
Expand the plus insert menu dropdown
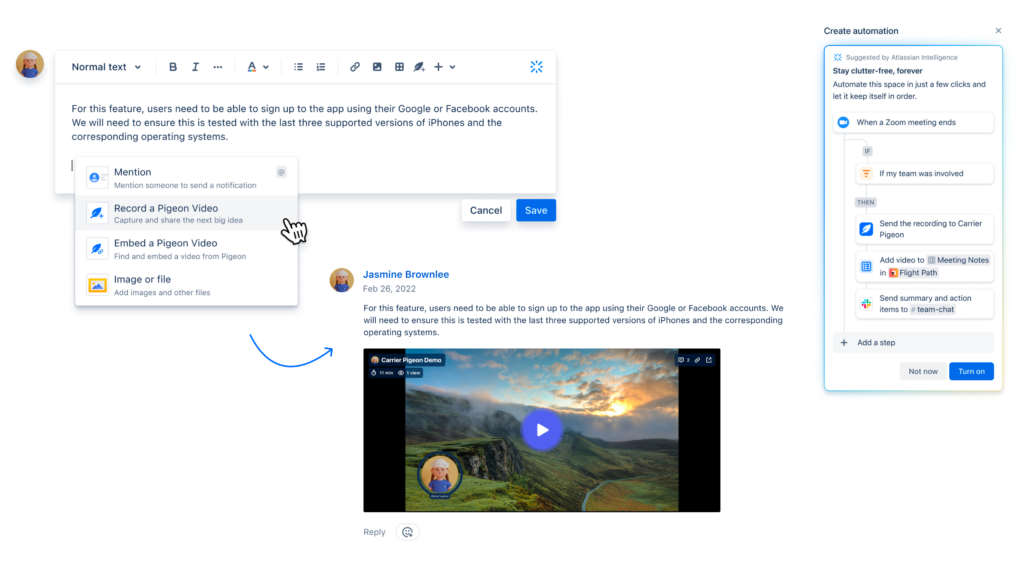[445, 67]
